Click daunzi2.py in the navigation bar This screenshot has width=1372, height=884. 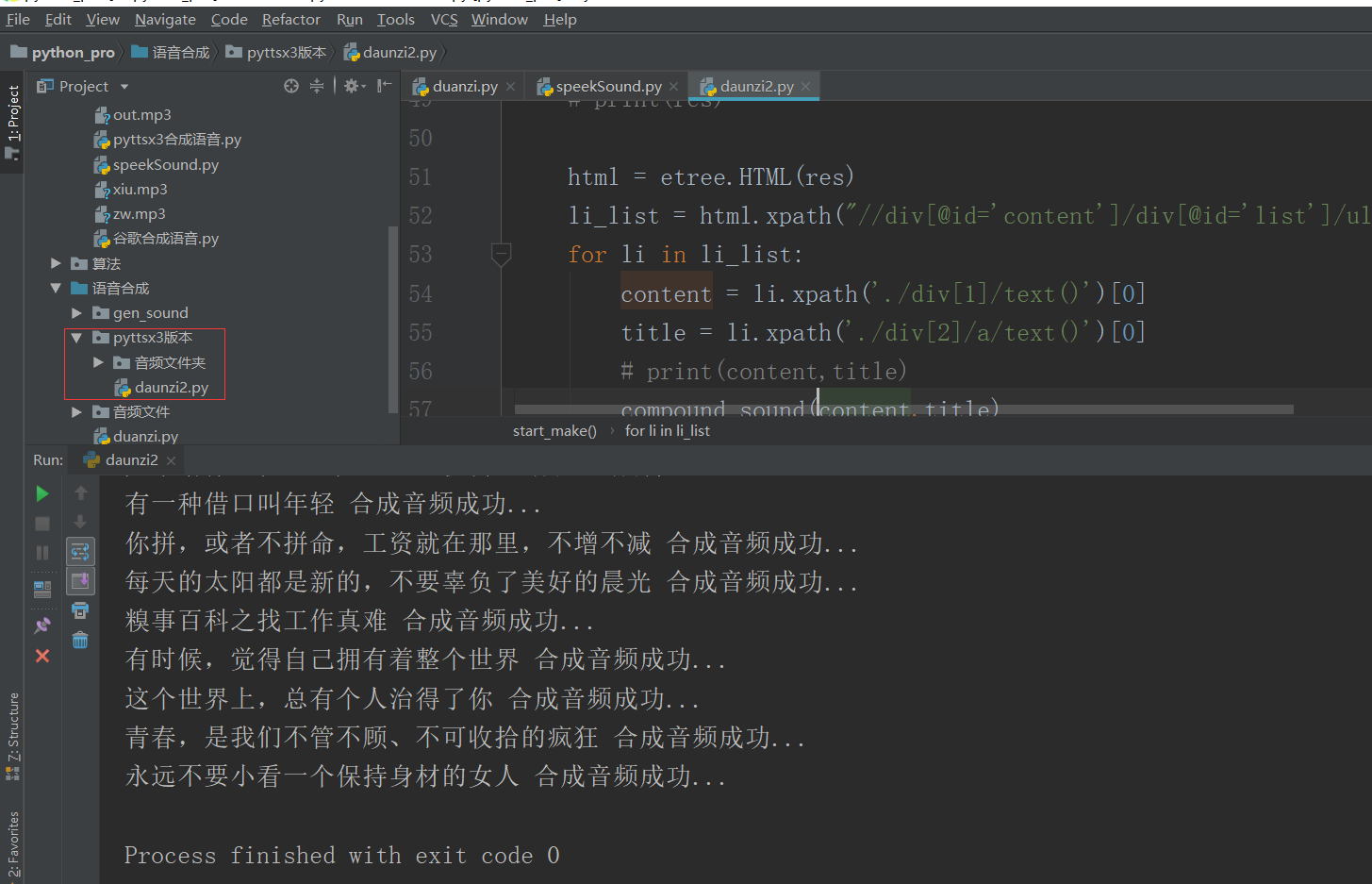[x=390, y=53]
